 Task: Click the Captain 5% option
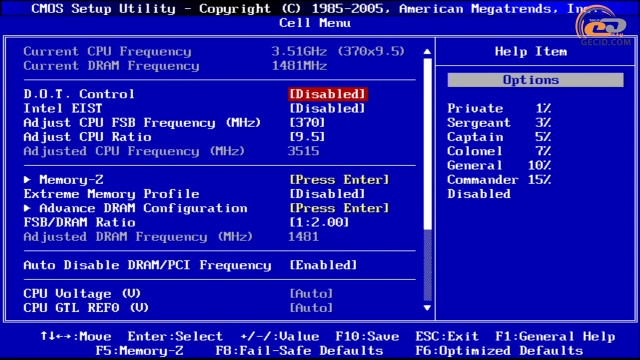(x=499, y=137)
